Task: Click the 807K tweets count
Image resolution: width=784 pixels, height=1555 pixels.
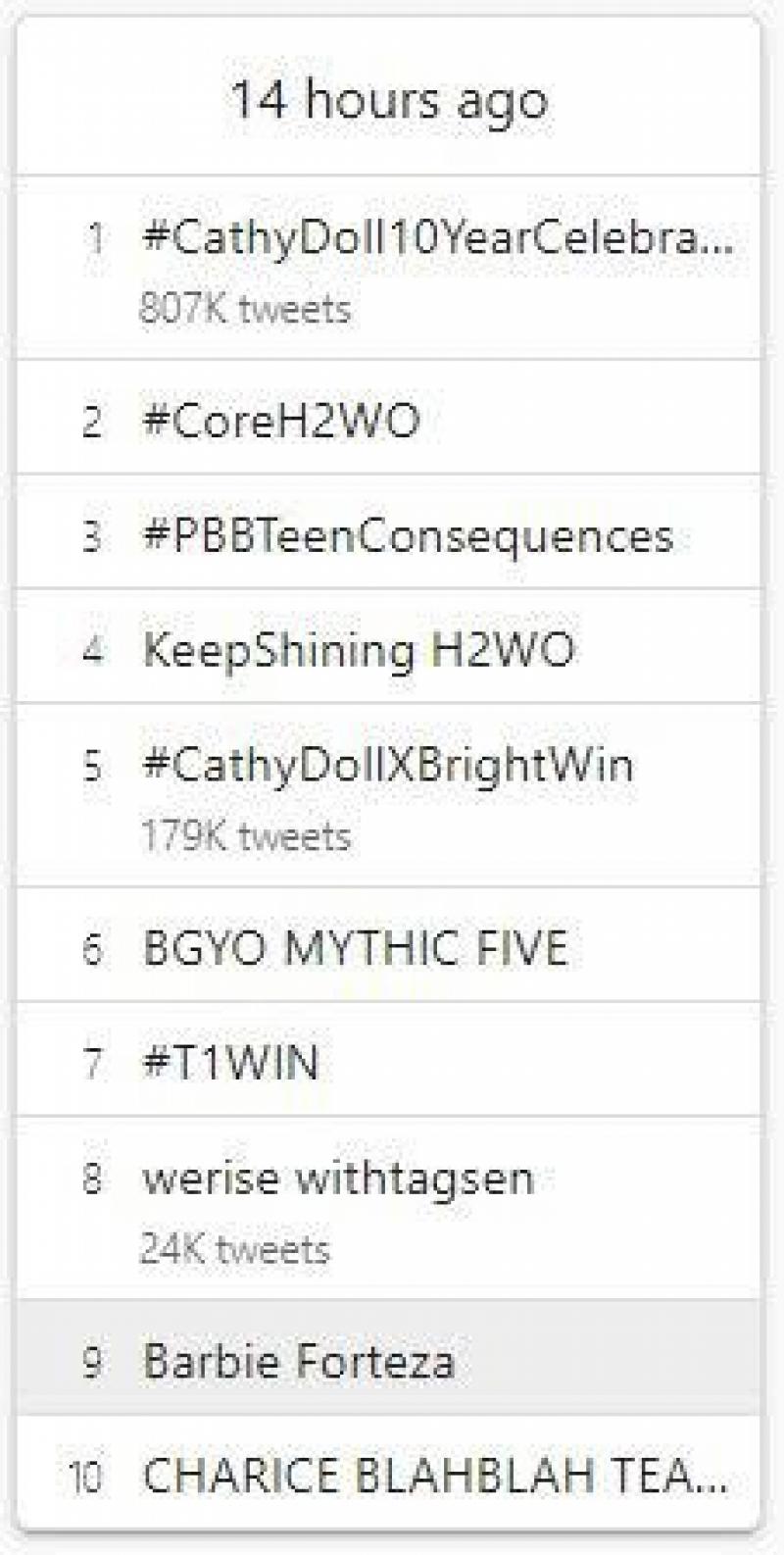Action: [x=245, y=309]
